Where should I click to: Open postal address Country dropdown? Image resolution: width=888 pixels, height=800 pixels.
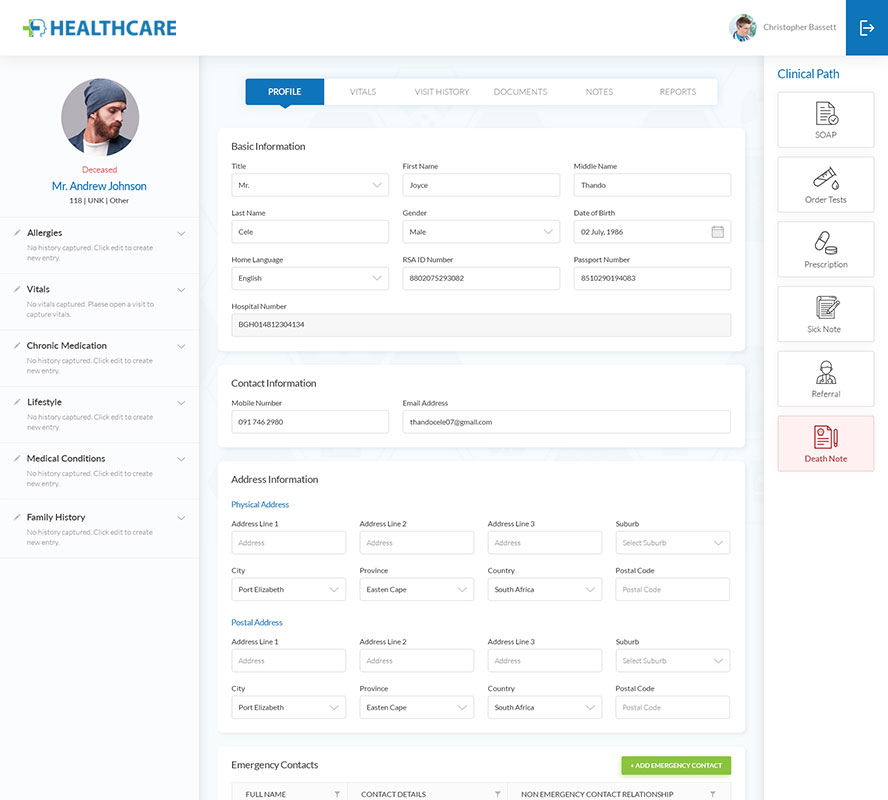click(x=544, y=707)
